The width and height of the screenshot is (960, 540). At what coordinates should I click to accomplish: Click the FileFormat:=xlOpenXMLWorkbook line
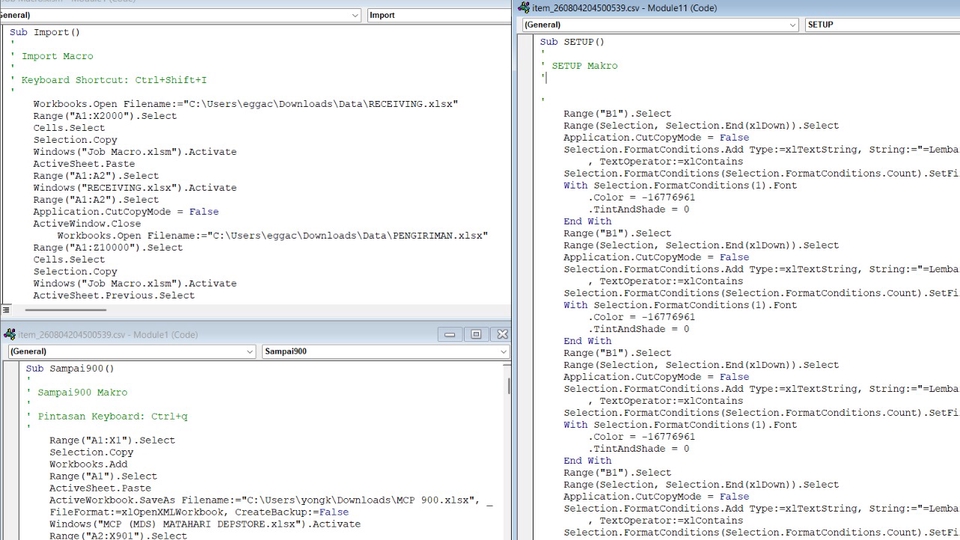(199, 512)
